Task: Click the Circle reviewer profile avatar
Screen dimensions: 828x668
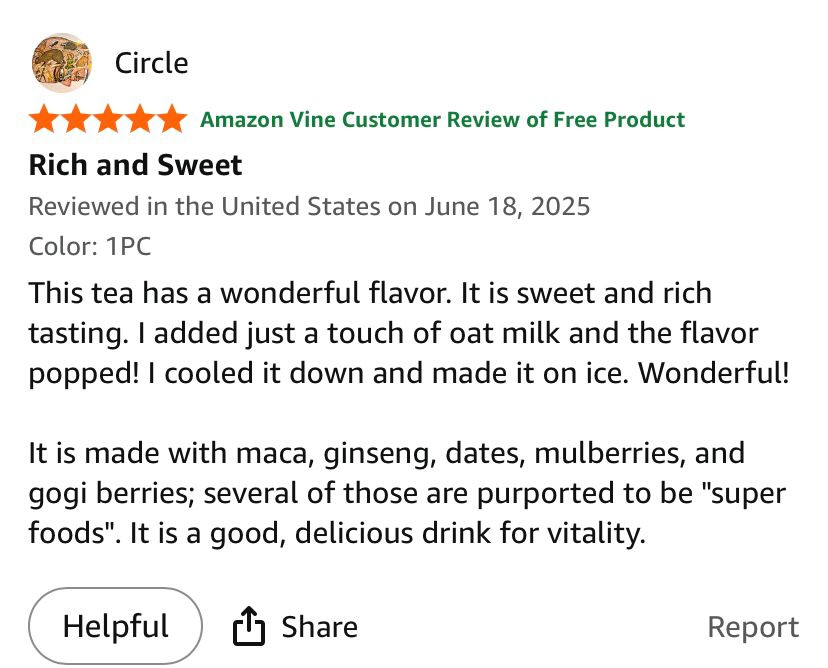Action: click(x=61, y=63)
